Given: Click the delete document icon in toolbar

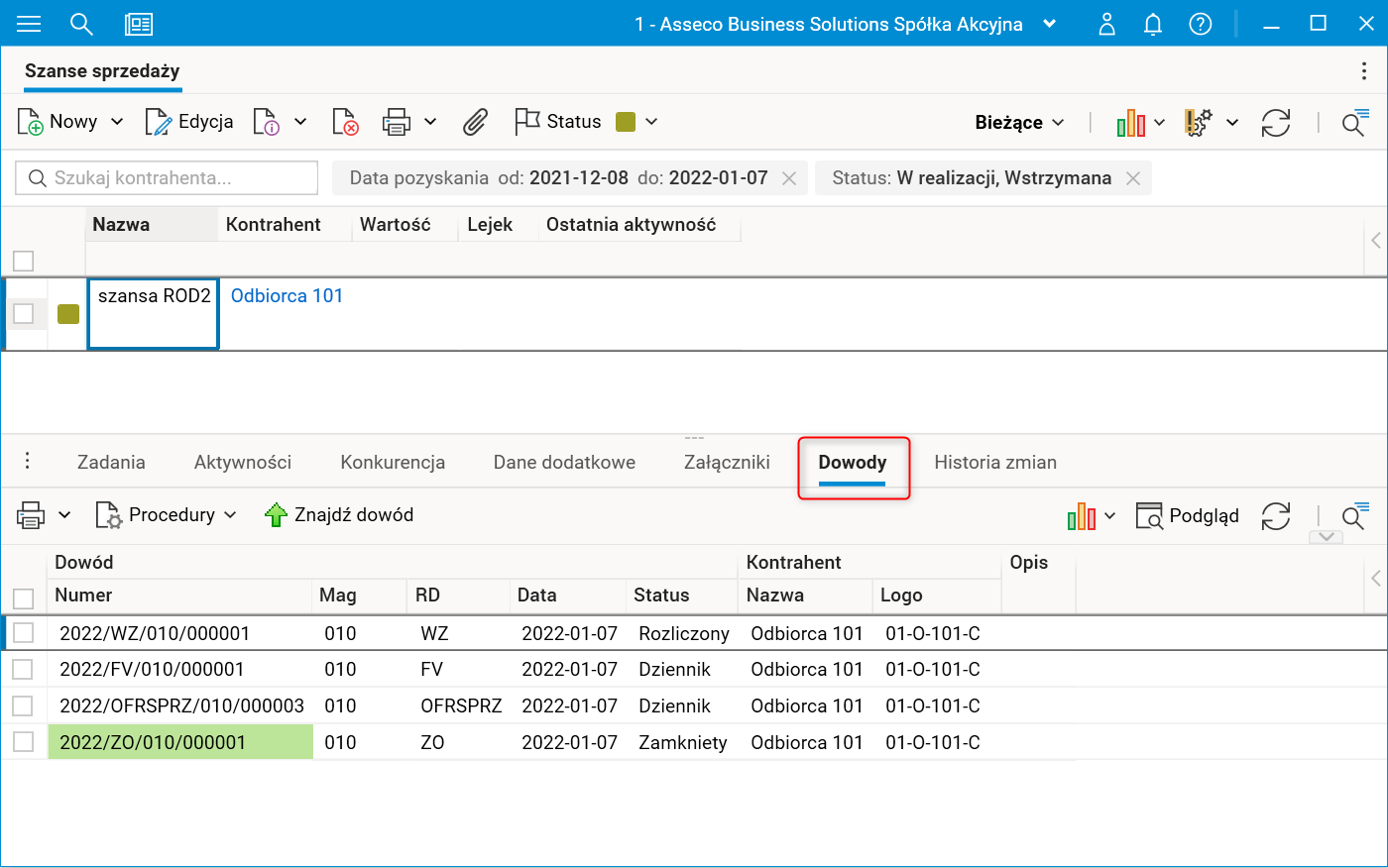Looking at the screenshot, I should click(x=344, y=122).
